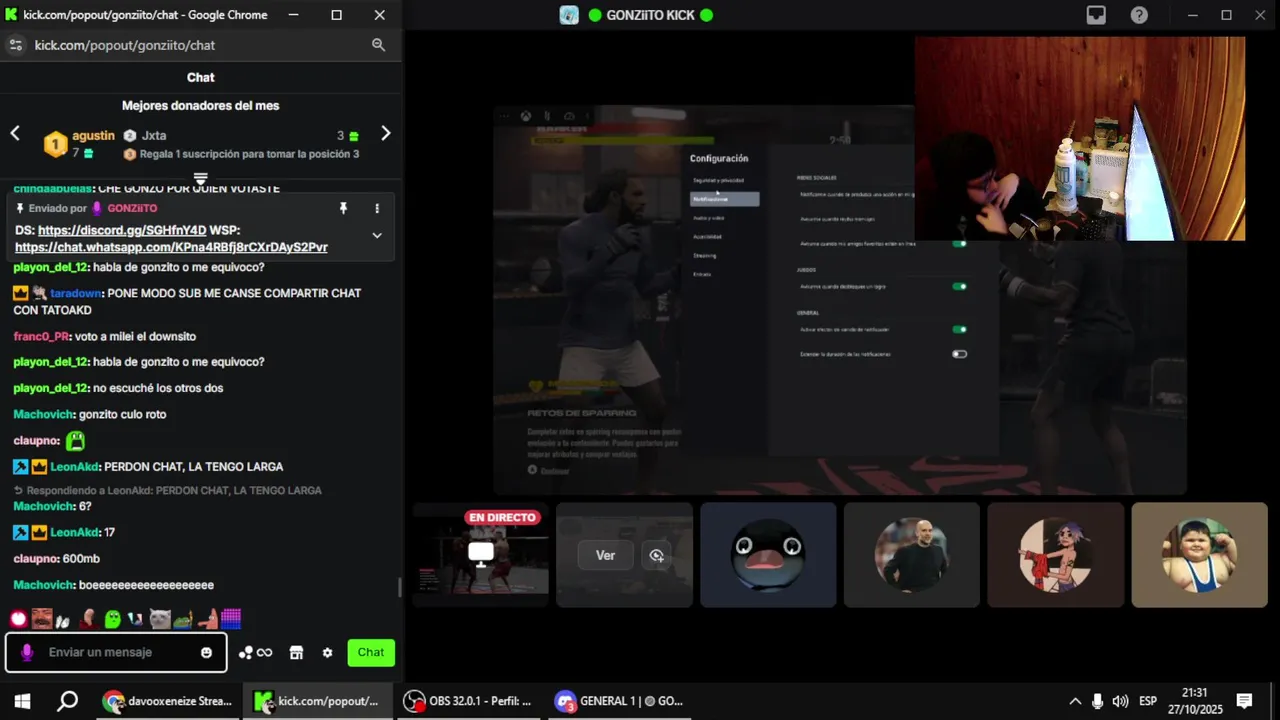This screenshot has height=720, width=1280.
Task: Select the grey cat emote in quick row
Action: click(160, 619)
